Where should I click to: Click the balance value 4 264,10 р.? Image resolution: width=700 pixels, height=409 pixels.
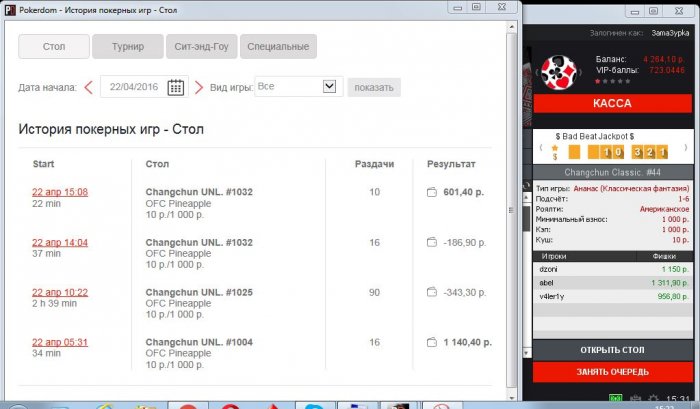pos(664,59)
